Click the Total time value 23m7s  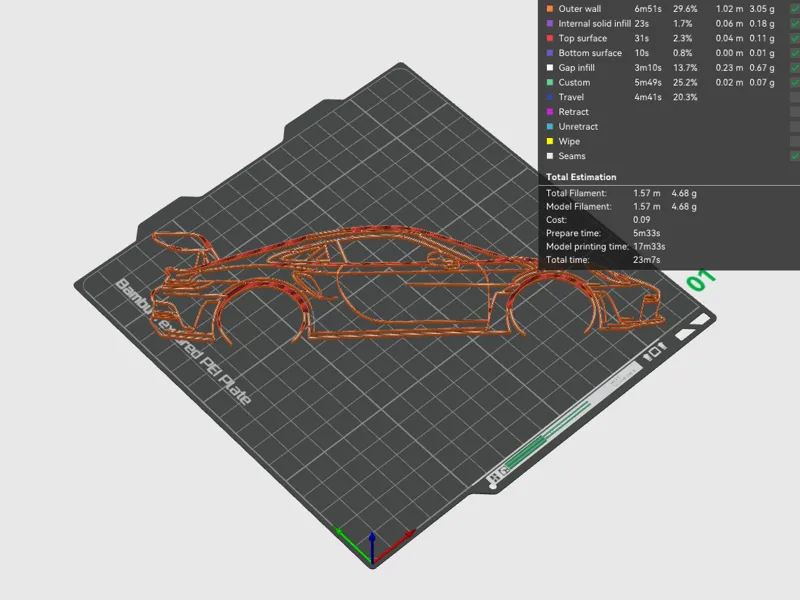point(647,260)
